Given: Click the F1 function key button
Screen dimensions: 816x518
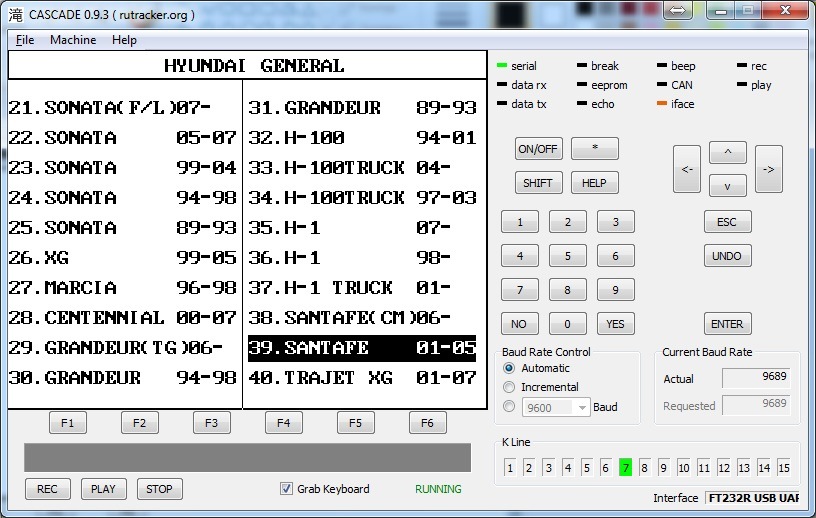Looking at the screenshot, I should (x=68, y=423).
